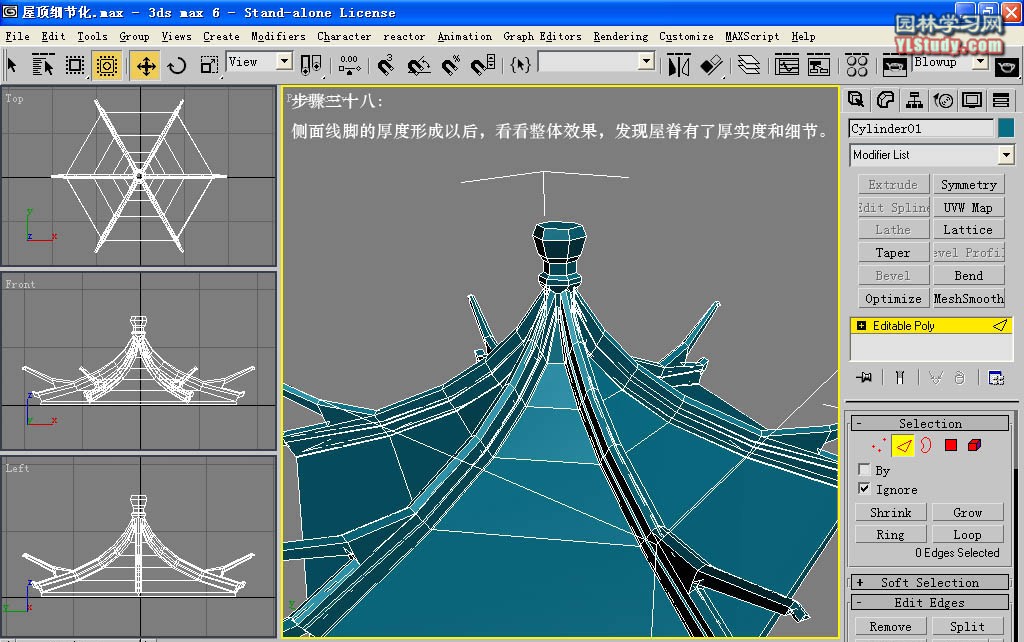The width and height of the screenshot is (1024, 642).
Task: Click the Select and Manipulate icon
Action: coord(349,65)
